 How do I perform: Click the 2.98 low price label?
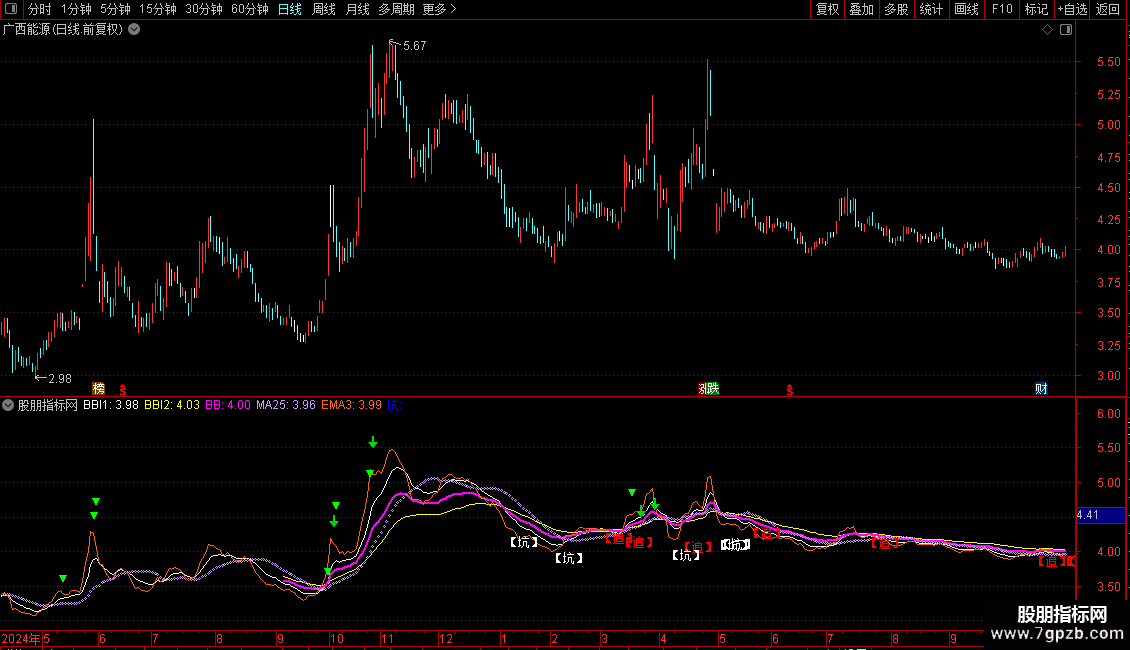pos(60,379)
